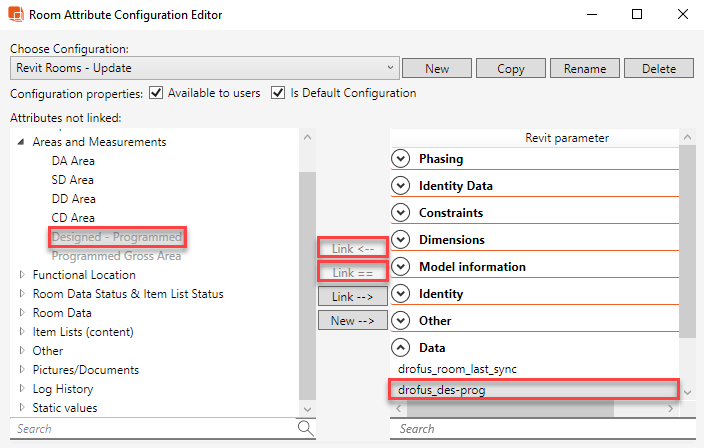Expand the Phasing group chevron

click(x=401, y=159)
